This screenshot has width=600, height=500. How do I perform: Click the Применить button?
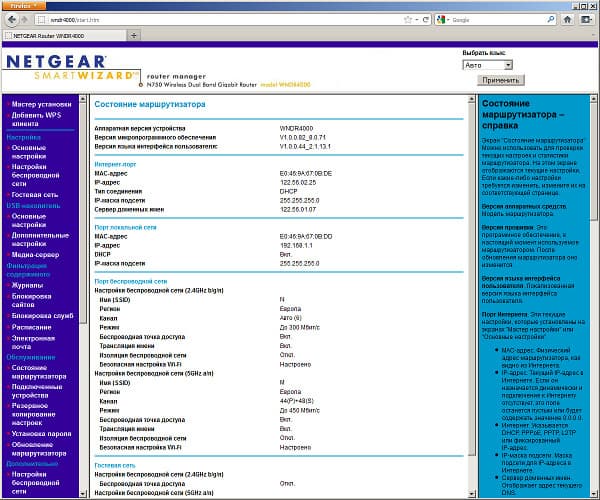tap(501, 80)
